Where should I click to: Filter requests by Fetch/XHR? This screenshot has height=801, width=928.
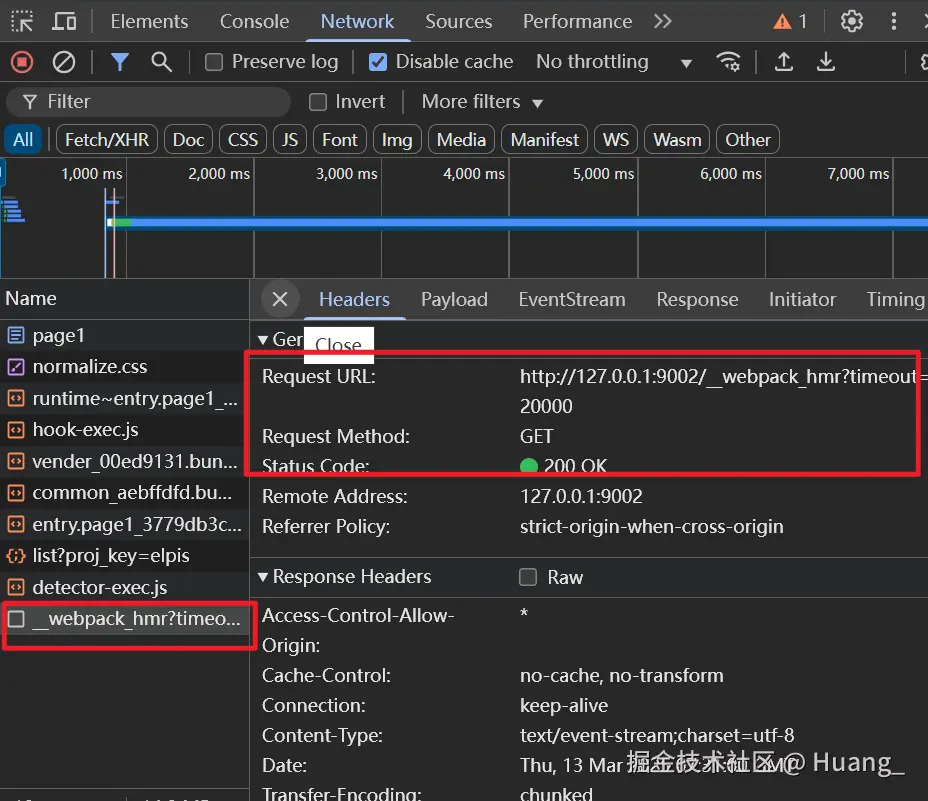tap(107, 140)
